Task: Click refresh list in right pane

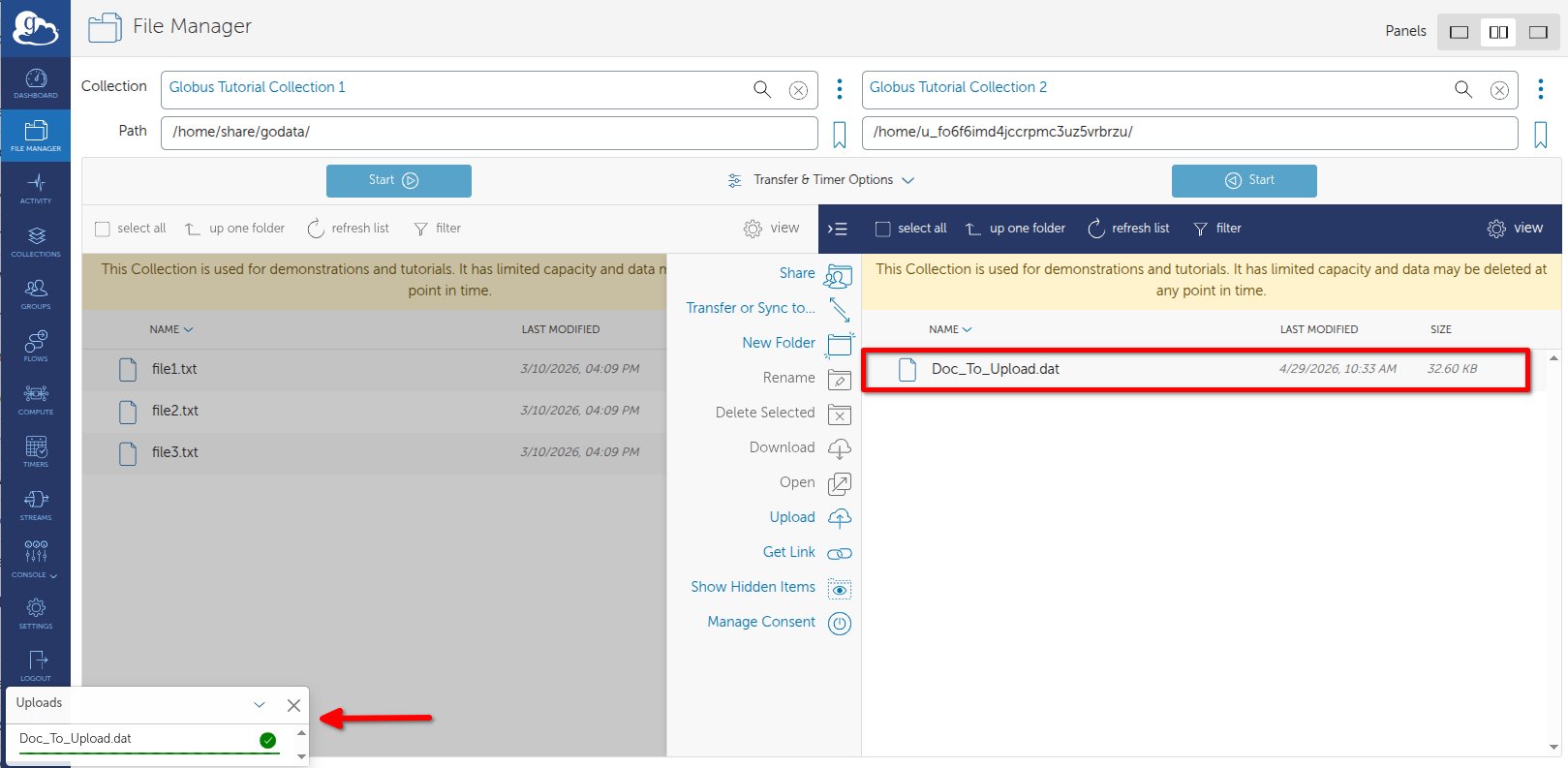Action: [1128, 229]
